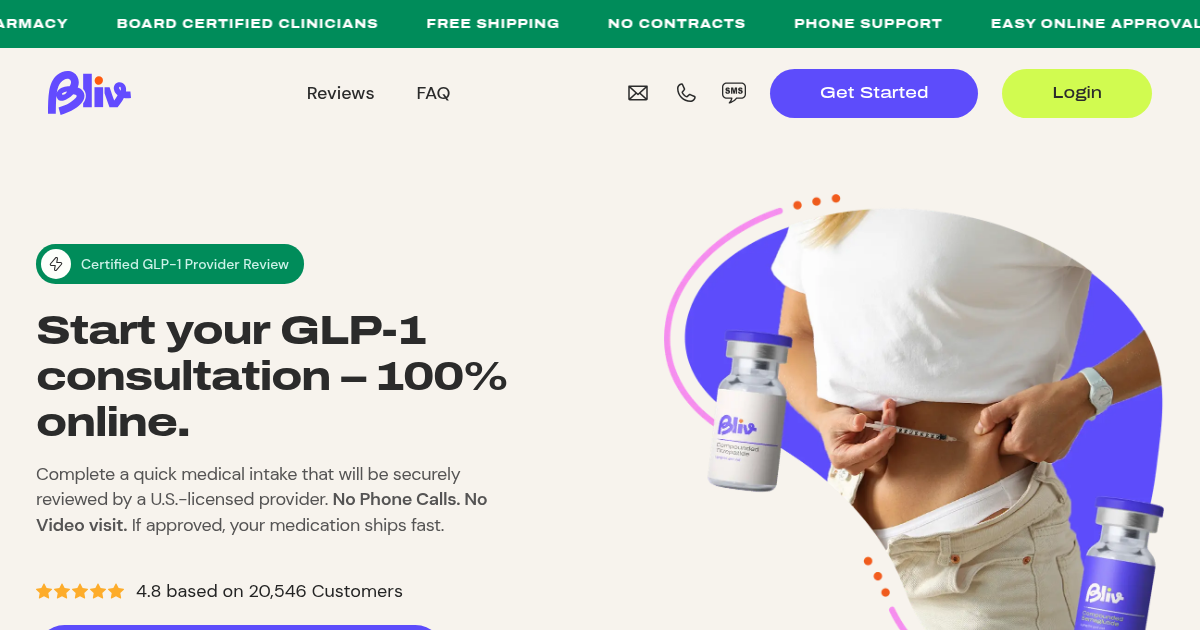Click the Easy Online Approval banner text
Screen dimensions: 1200x630
point(1095,23)
